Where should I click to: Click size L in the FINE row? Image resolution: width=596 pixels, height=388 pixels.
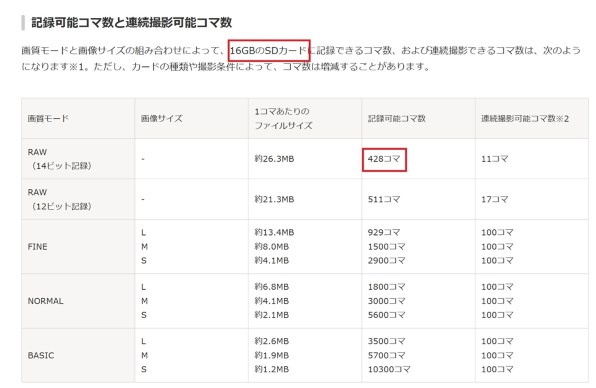pyautogui.click(x=143, y=233)
